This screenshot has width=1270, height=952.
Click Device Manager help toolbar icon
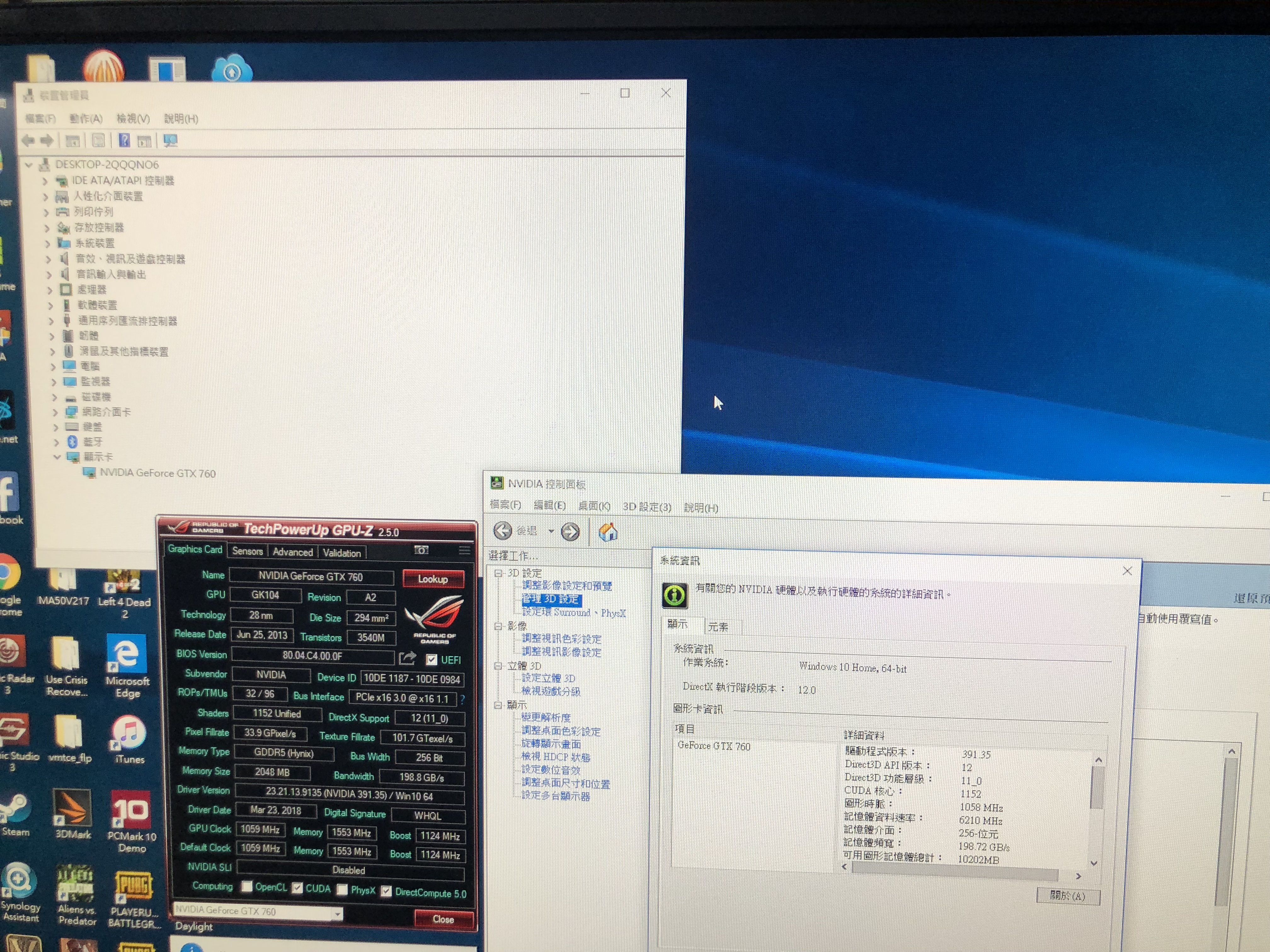123,140
